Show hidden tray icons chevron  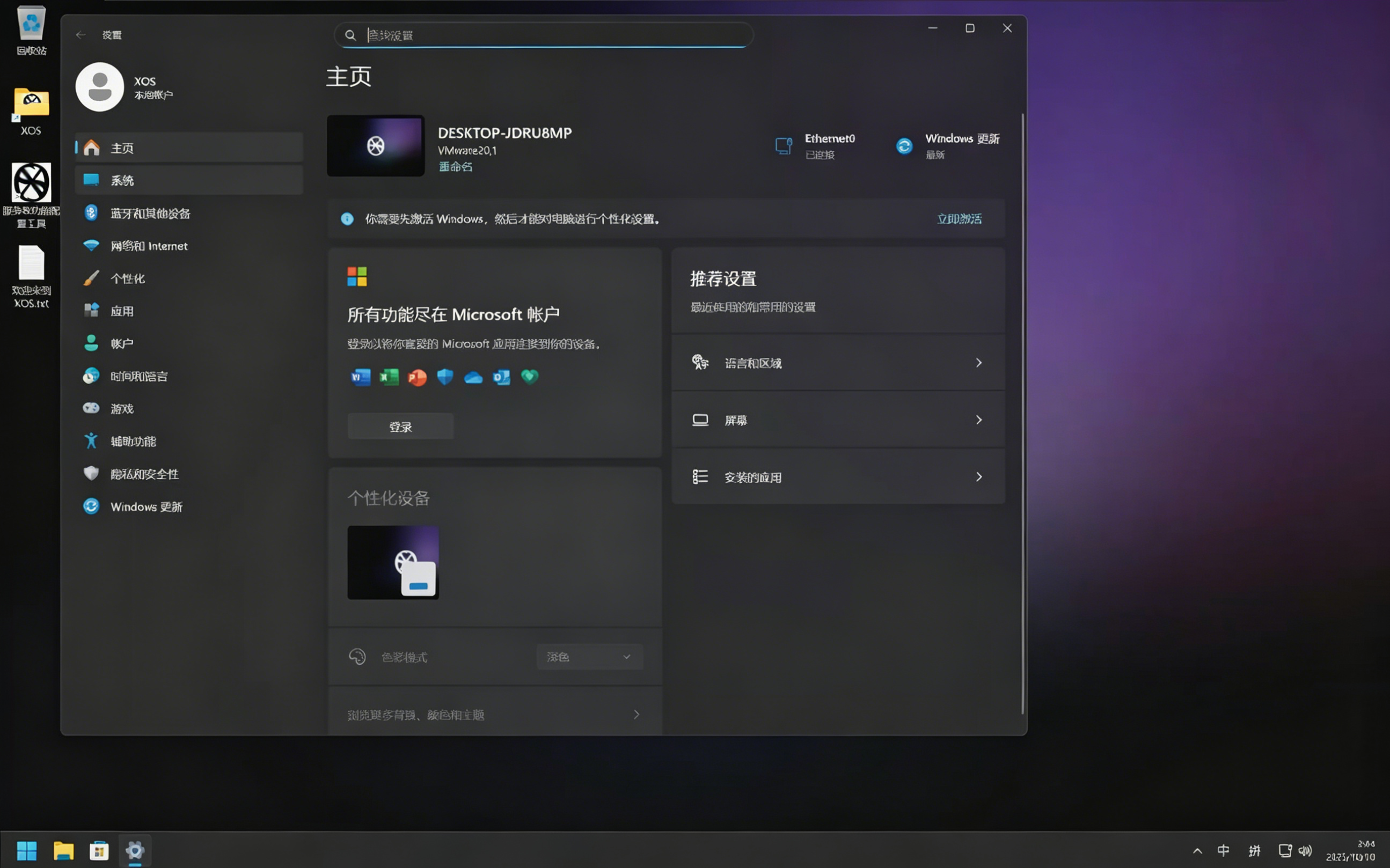point(1197,851)
